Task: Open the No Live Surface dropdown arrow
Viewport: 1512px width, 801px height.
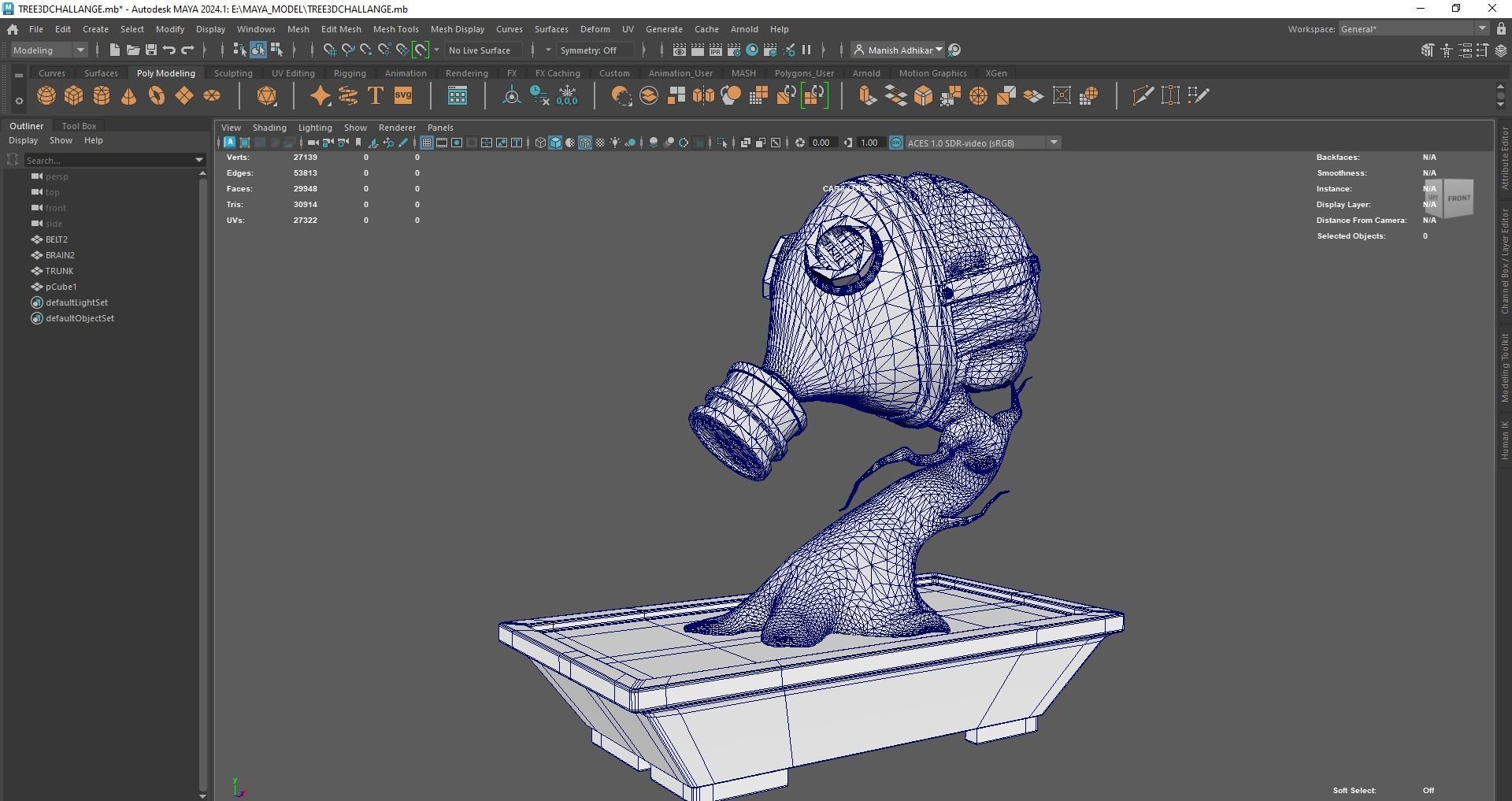Action: [x=437, y=50]
